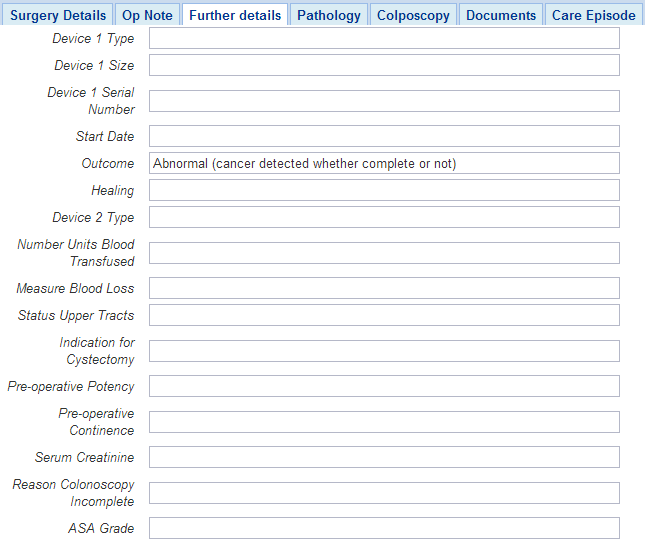Open the Colposcopy tab
The width and height of the screenshot is (645, 549).
coord(413,15)
